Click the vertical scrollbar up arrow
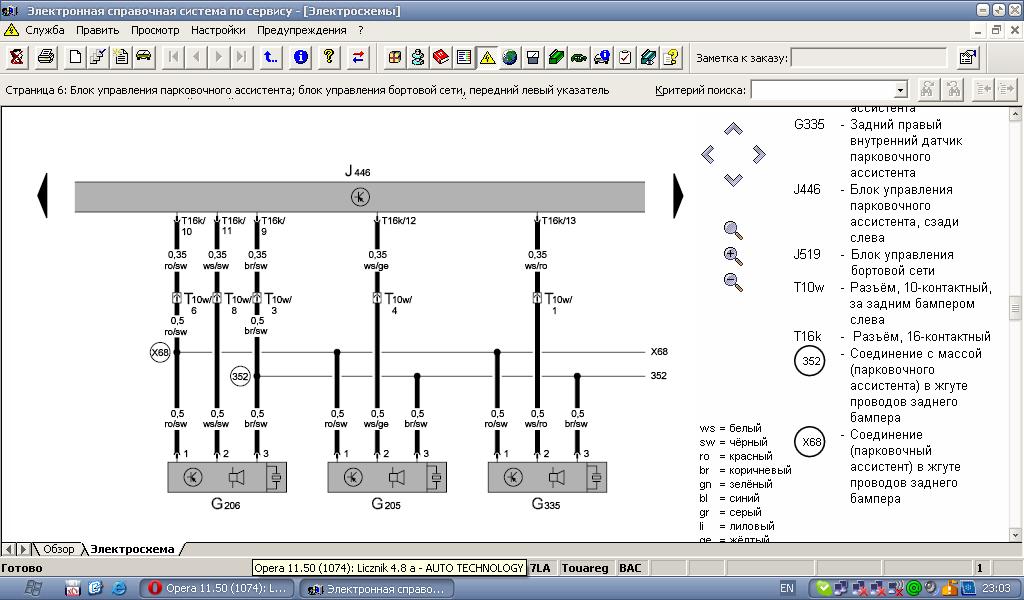This screenshot has height=600, width=1024. [1015, 114]
